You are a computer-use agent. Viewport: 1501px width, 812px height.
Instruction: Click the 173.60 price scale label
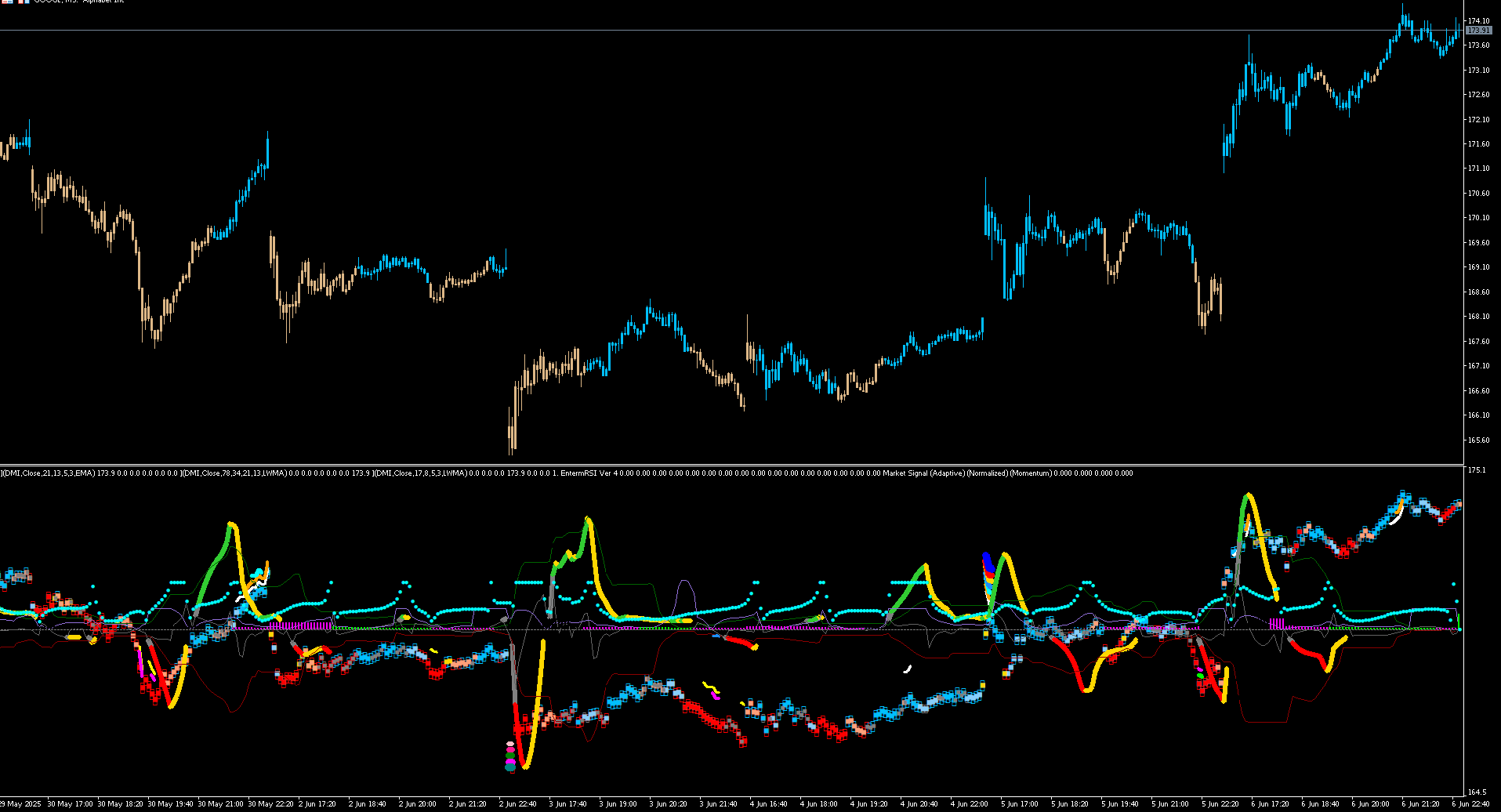coord(1478,45)
